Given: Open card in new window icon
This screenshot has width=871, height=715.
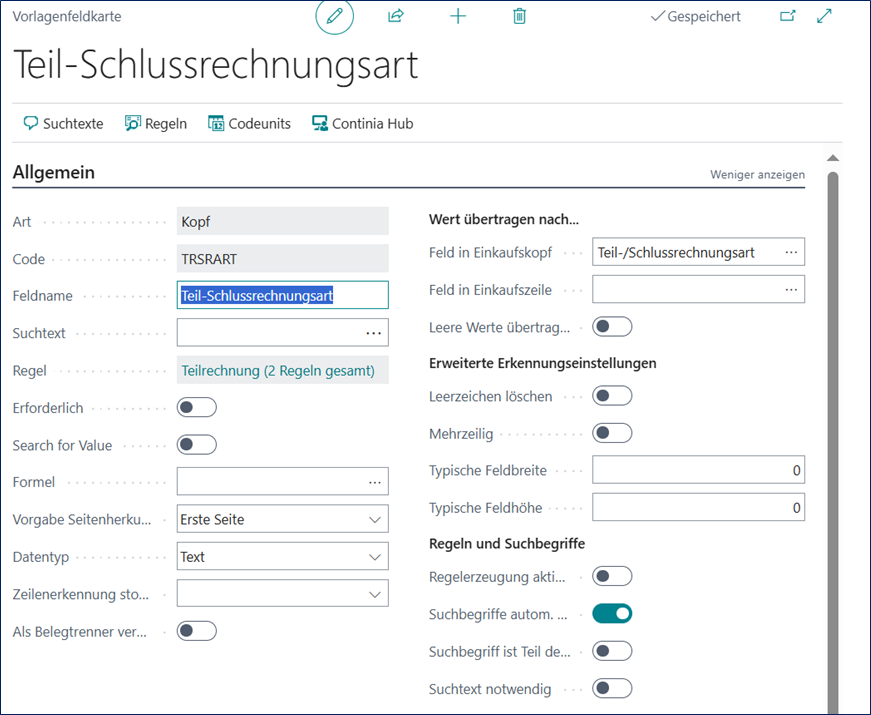Looking at the screenshot, I should click(x=788, y=16).
